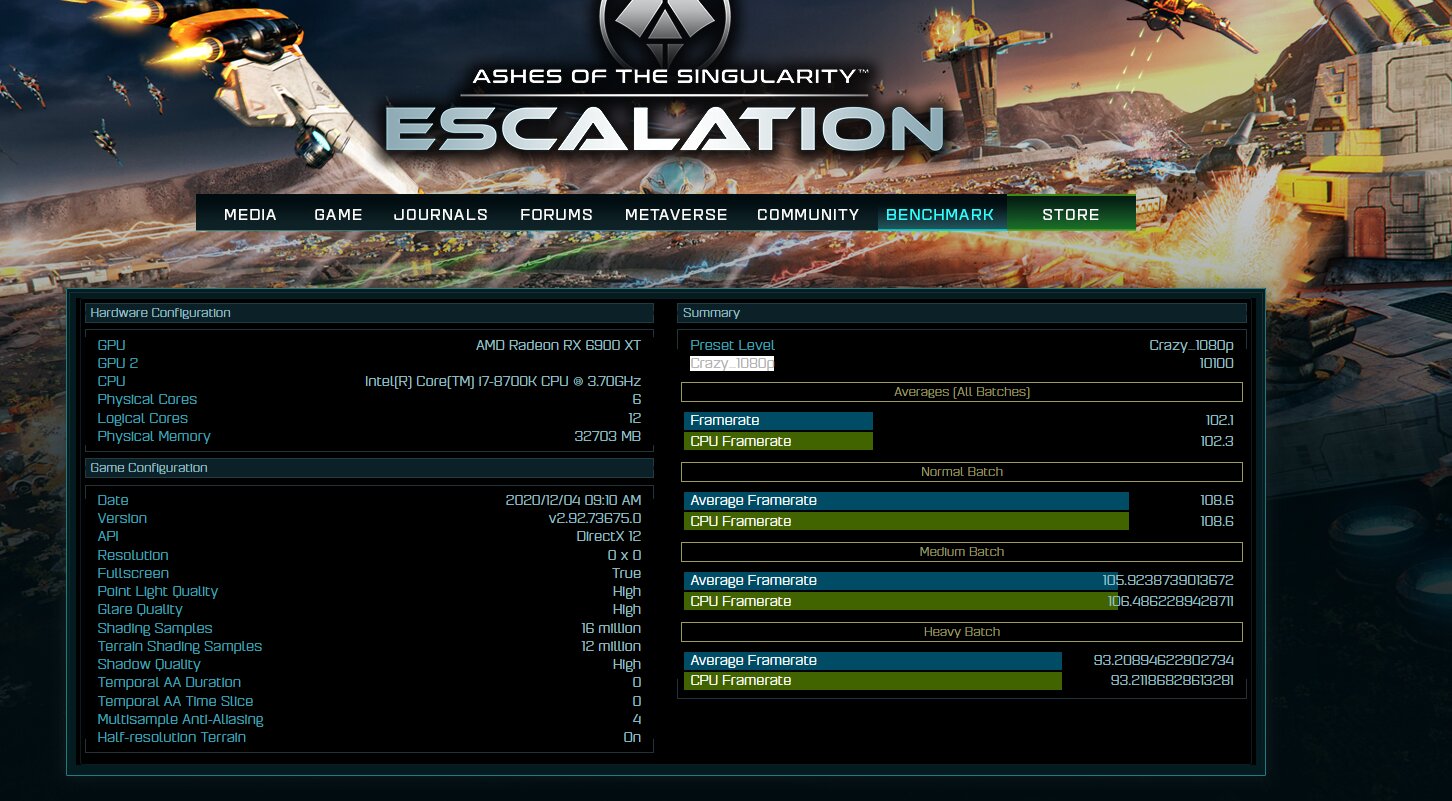This screenshot has width=1452, height=801.
Task: Switch to the BENCHMARK tab
Action: 940,214
